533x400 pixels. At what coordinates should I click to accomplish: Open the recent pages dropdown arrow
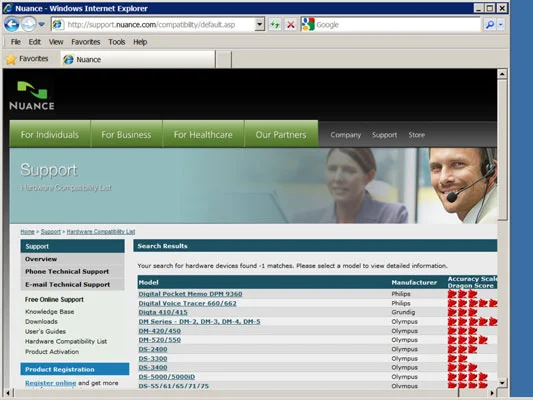point(41,24)
